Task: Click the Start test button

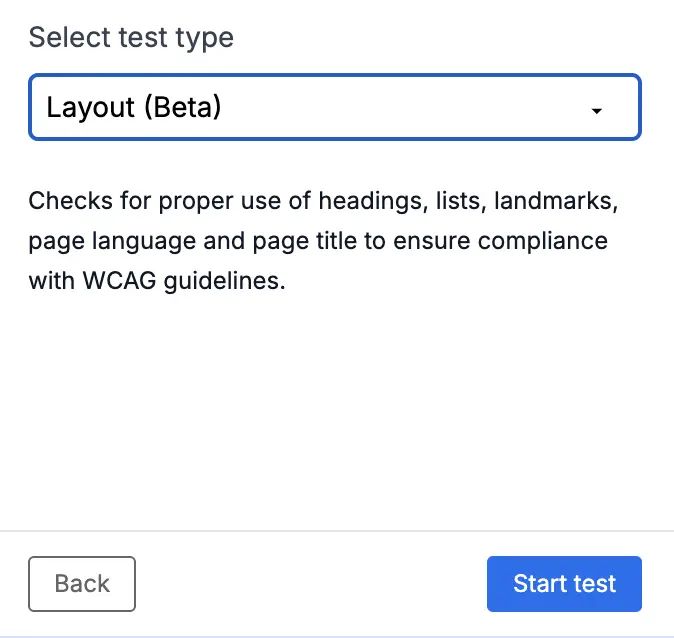Action: (564, 584)
